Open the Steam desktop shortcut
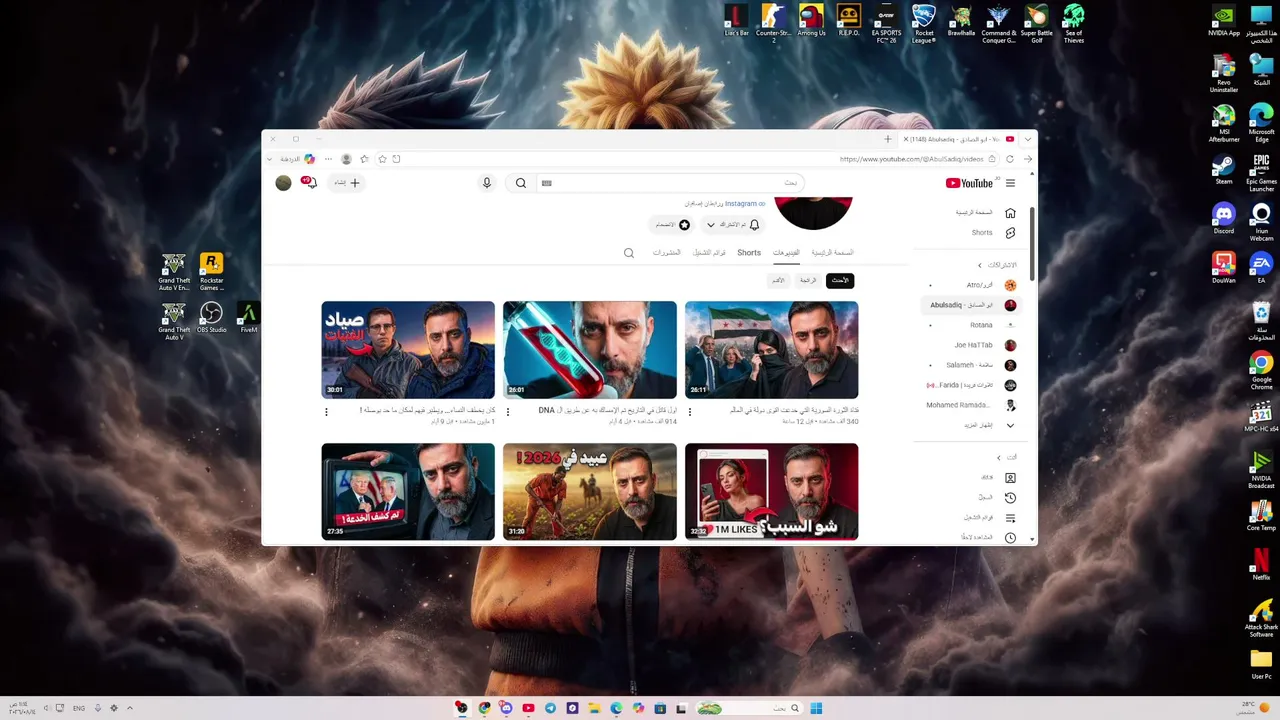This screenshot has height=720, width=1280. click(x=1224, y=170)
